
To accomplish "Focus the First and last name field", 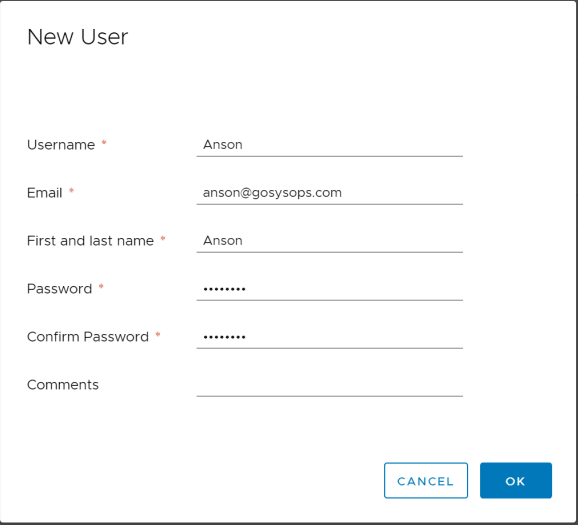I will pyautogui.click(x=330, y=241).
